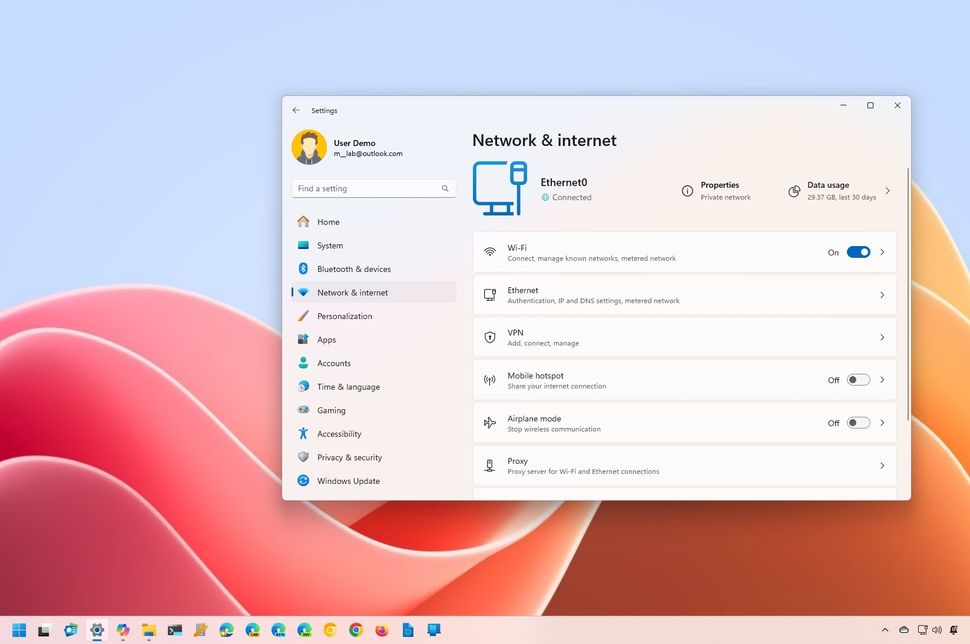Turn on Airplane mode
The image size is (970, 644).
tap(857, 423)
